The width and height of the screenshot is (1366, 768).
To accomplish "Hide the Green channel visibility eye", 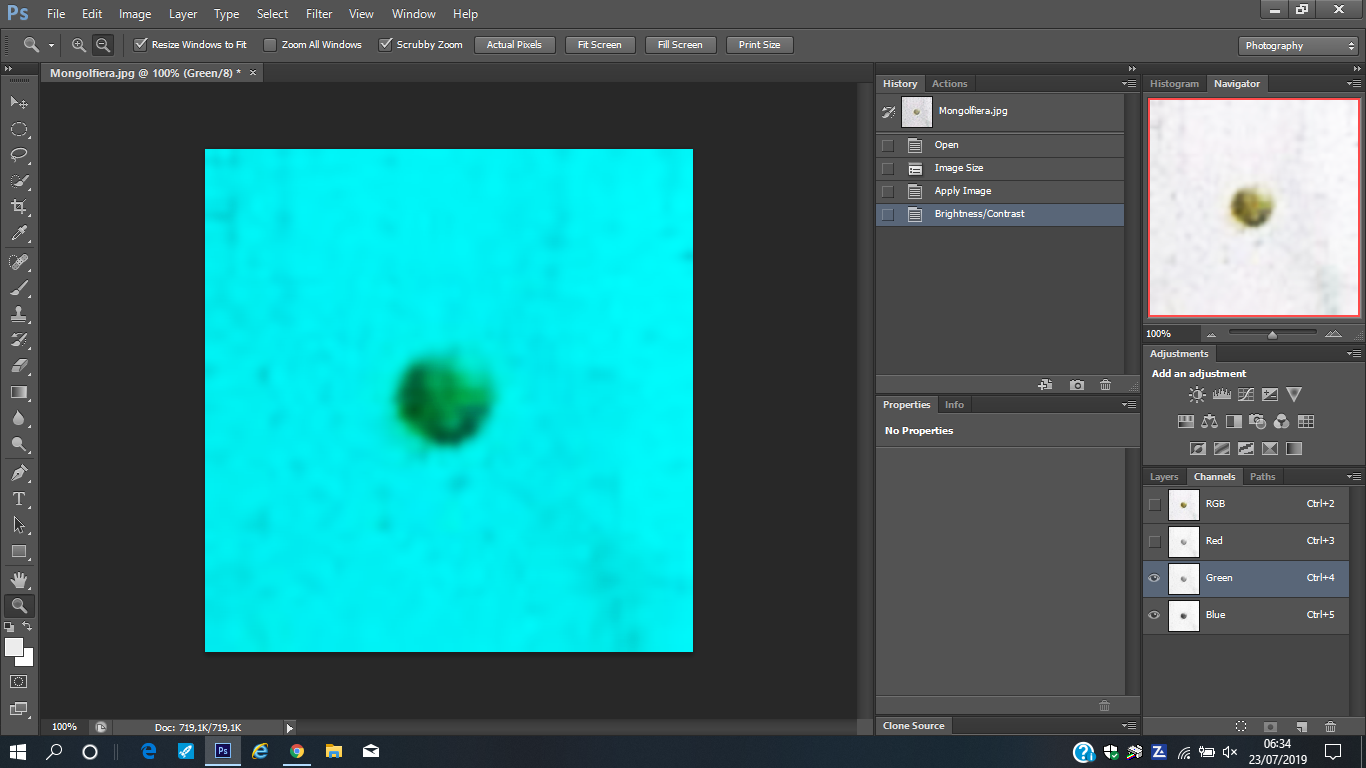I will coord(1154,578).
